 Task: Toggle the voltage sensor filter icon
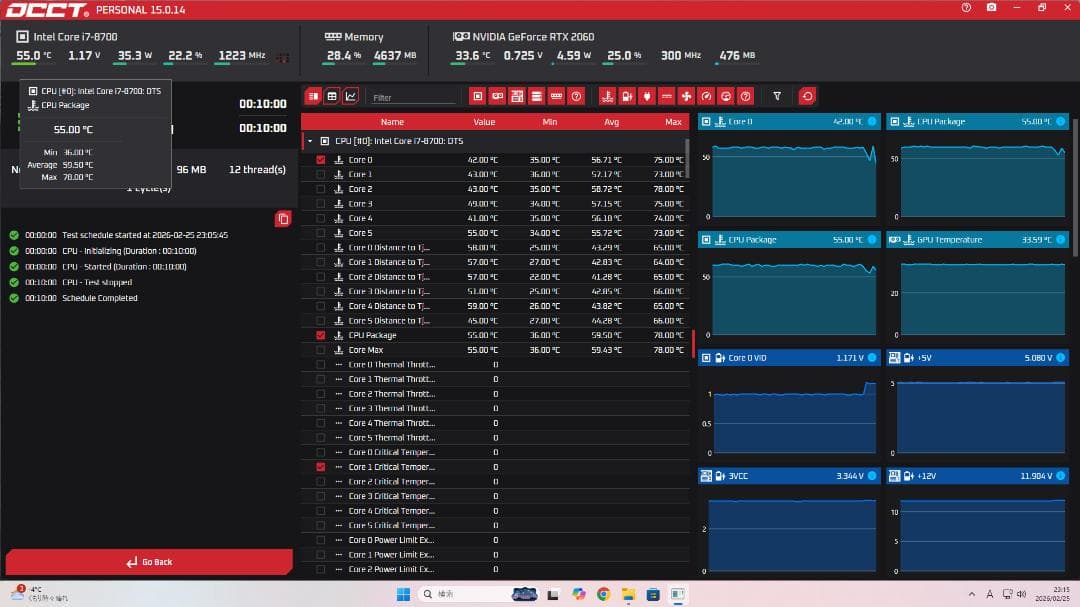click(627, 96)
